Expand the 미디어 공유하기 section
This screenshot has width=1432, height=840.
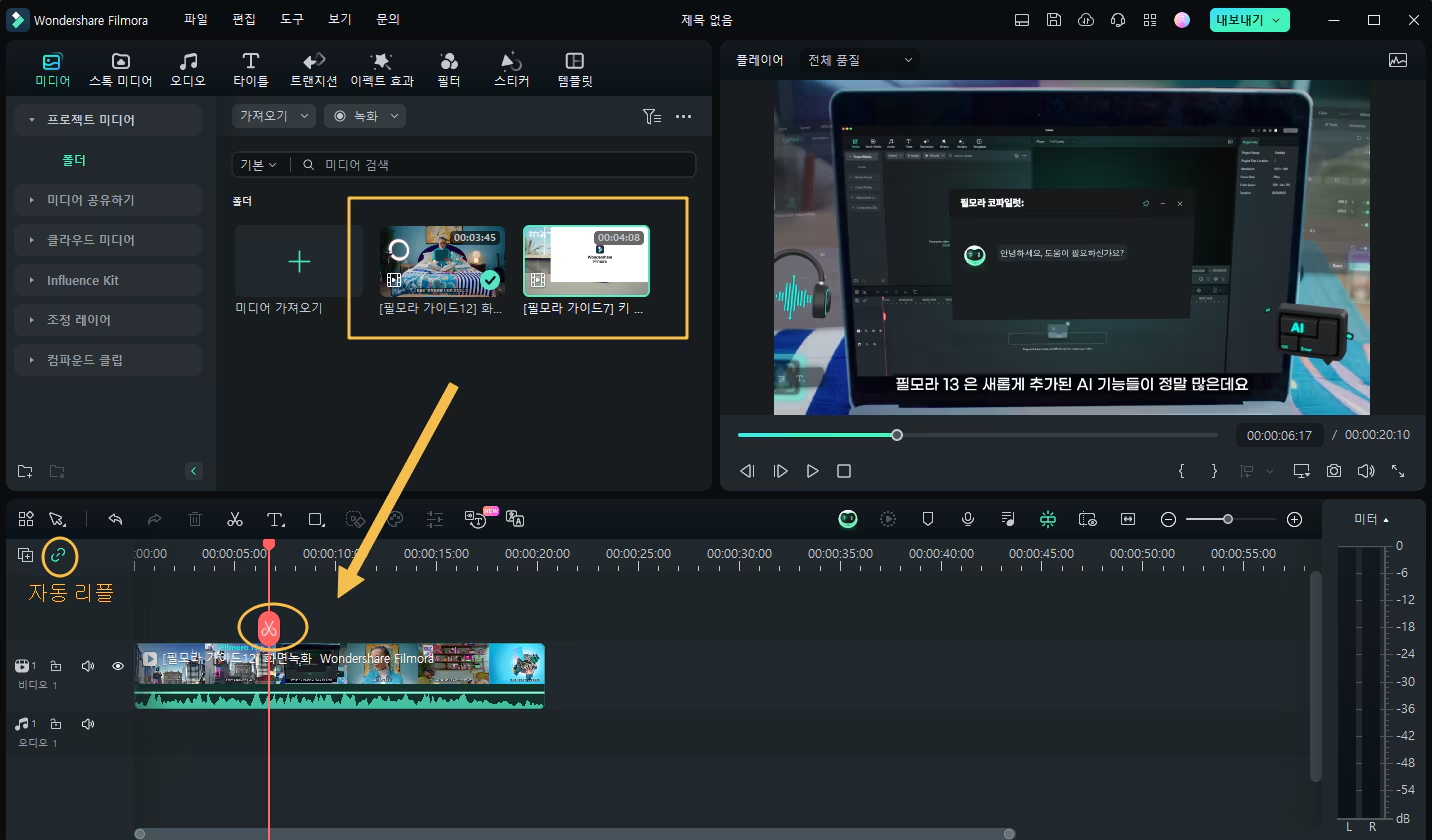point(108,200)
